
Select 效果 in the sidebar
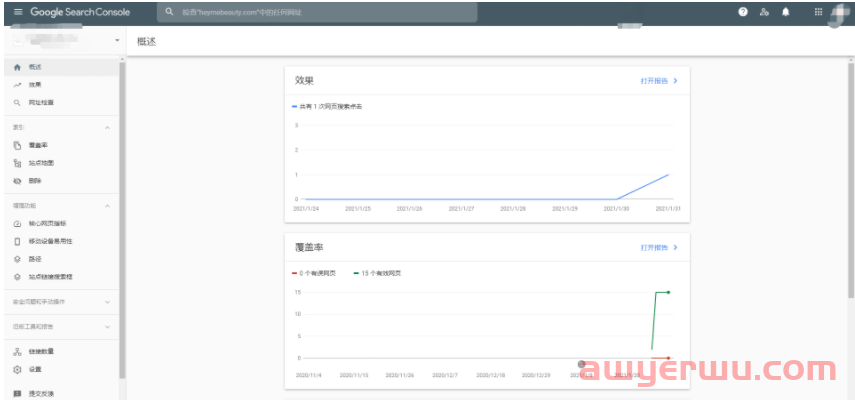point(35,85)
